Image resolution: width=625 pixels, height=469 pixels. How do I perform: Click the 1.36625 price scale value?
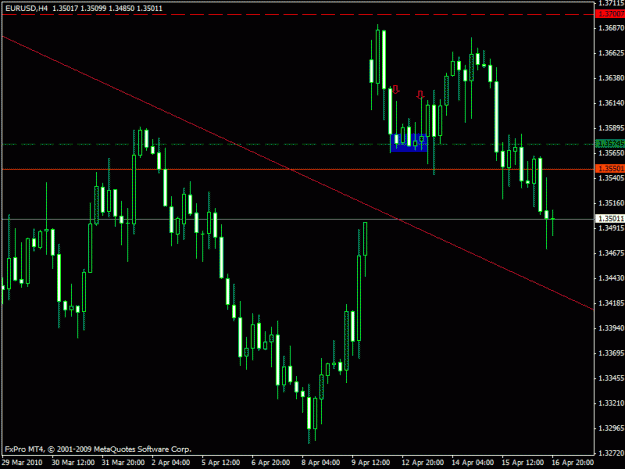click(x=611, y=53)
